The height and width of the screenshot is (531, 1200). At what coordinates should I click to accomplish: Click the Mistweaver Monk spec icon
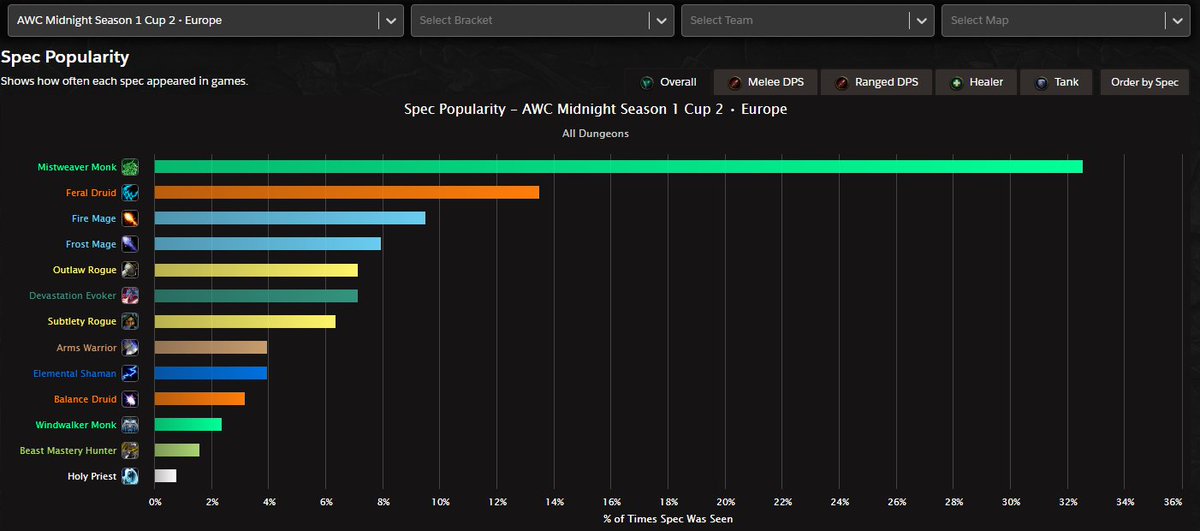130,166
